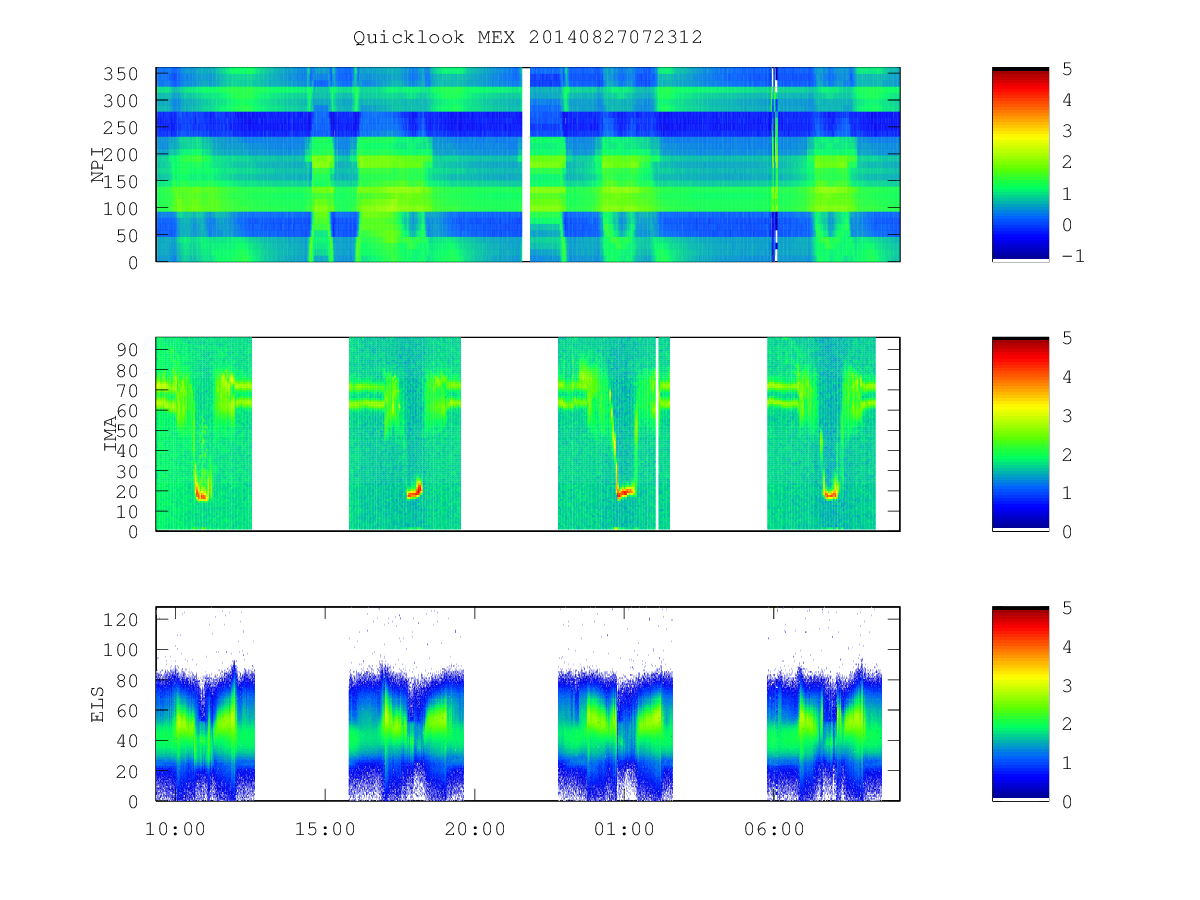This screenshot has width=1200, height=900.
Task: Select the ELS y-axis label
Action: (x=98, y=704)
